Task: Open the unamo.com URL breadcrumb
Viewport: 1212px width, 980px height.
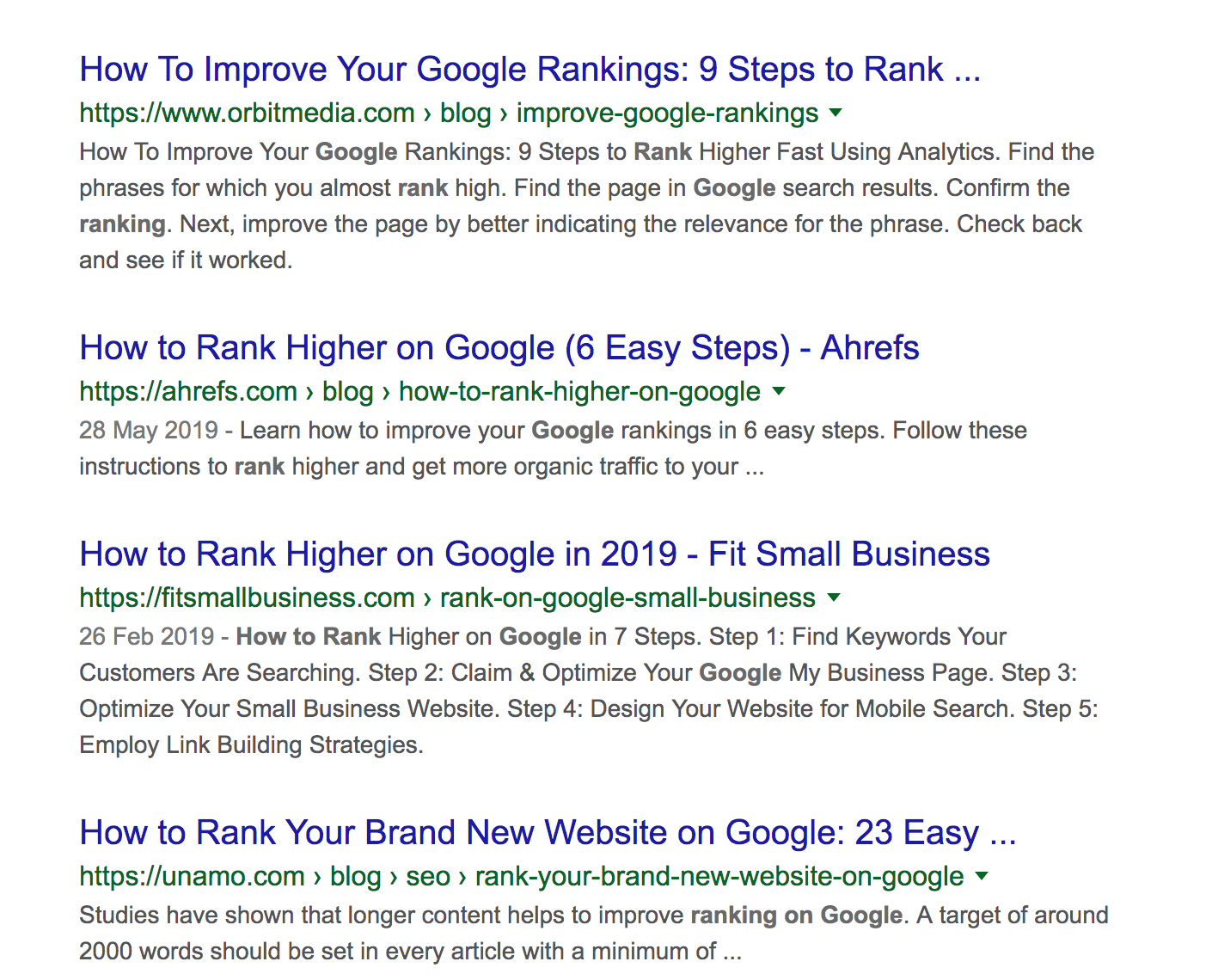Action: tap(521, 877)
